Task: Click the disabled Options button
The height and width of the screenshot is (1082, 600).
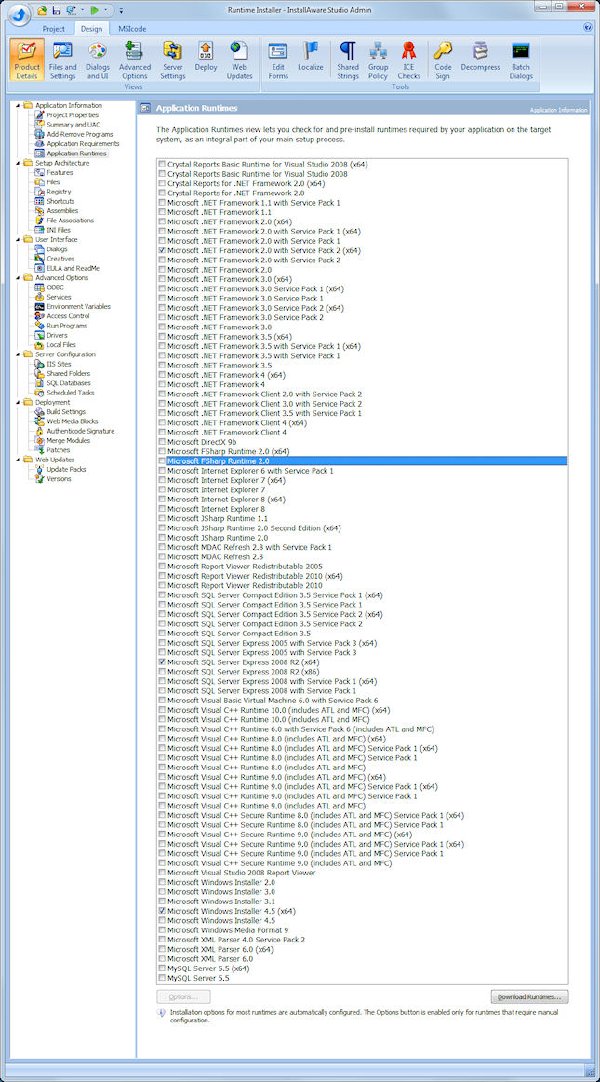Action: (183, 996)
